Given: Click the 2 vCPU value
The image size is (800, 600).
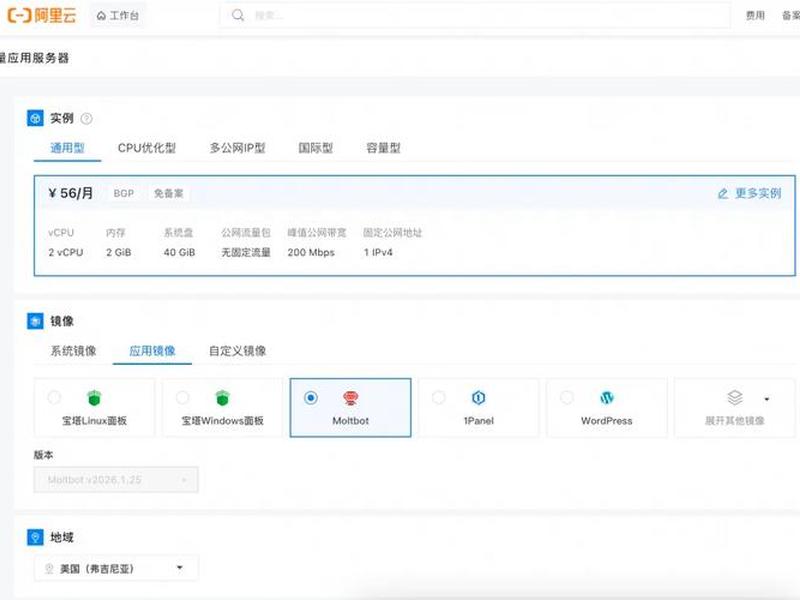Looking at the screenshot, I should [66, 252].
